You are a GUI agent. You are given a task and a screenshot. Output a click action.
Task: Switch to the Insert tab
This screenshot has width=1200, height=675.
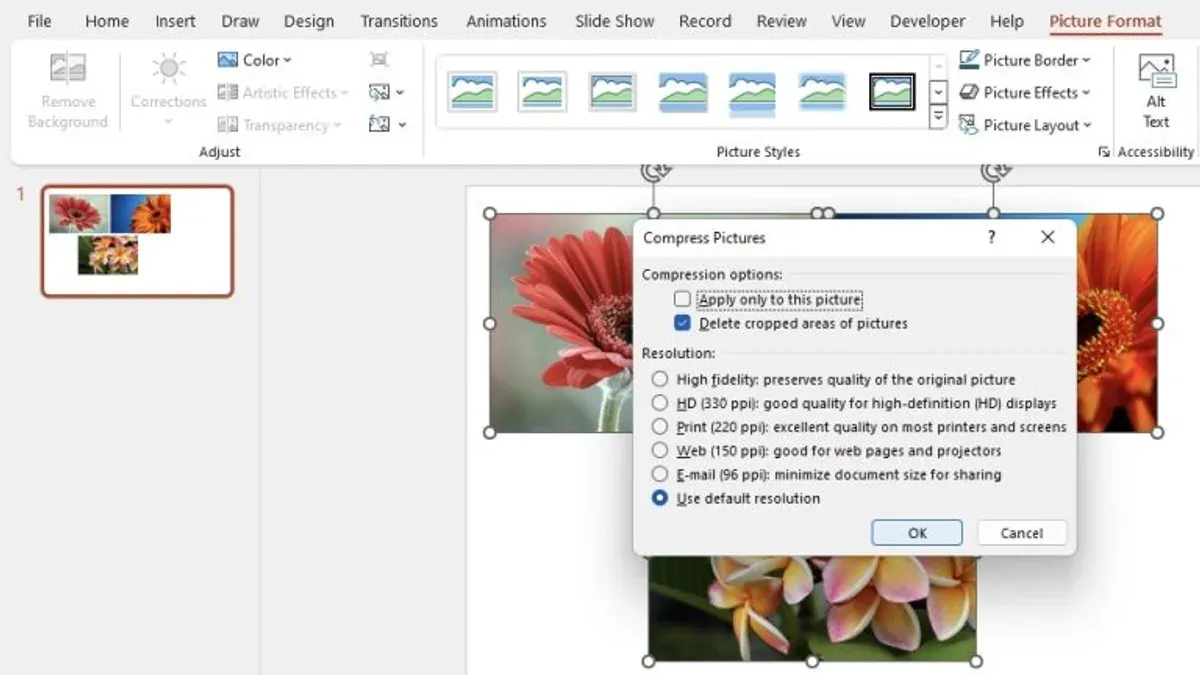click(x=175, y=21)
